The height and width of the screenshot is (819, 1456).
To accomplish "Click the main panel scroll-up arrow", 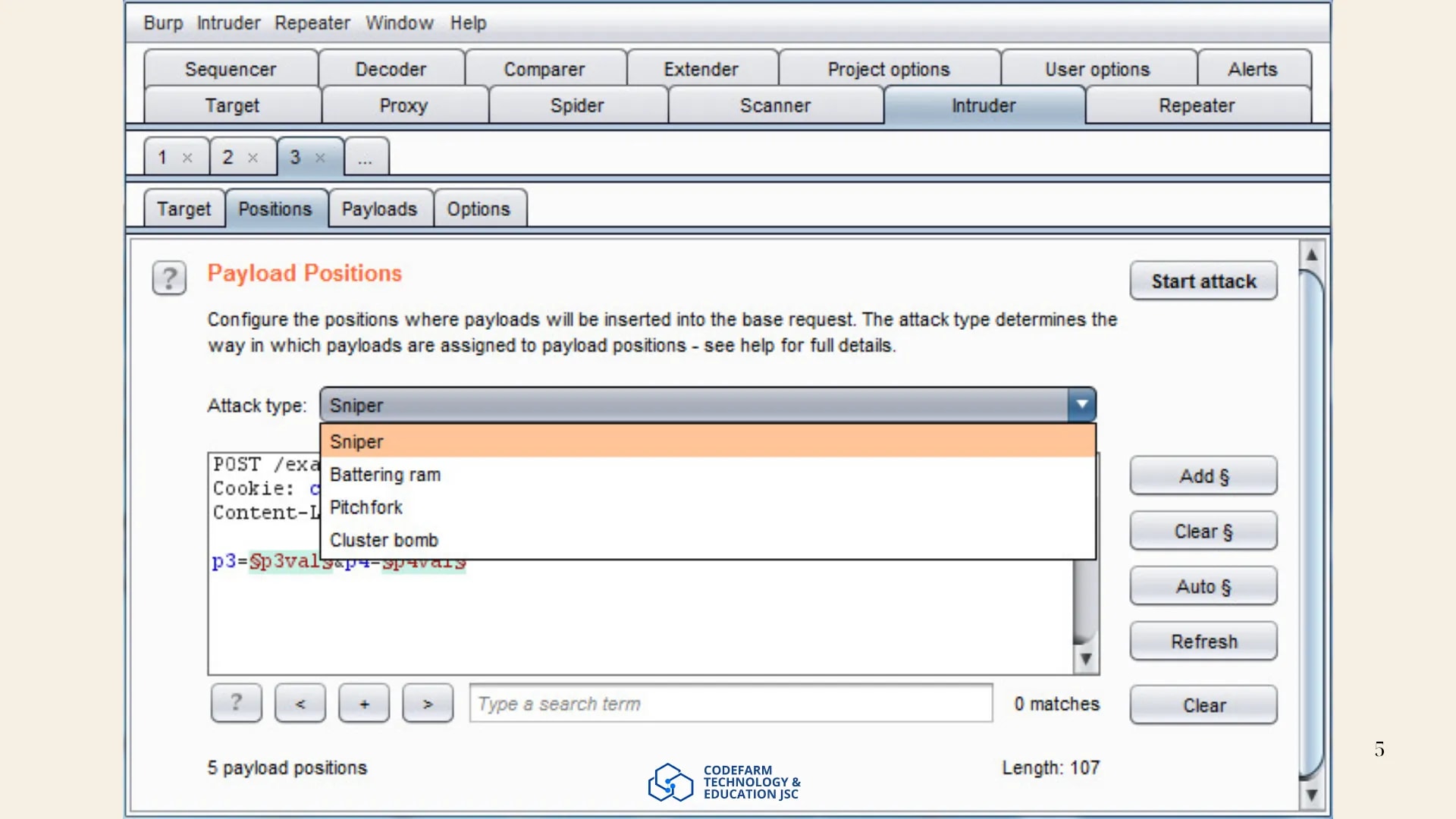I will coord(1311,256).
